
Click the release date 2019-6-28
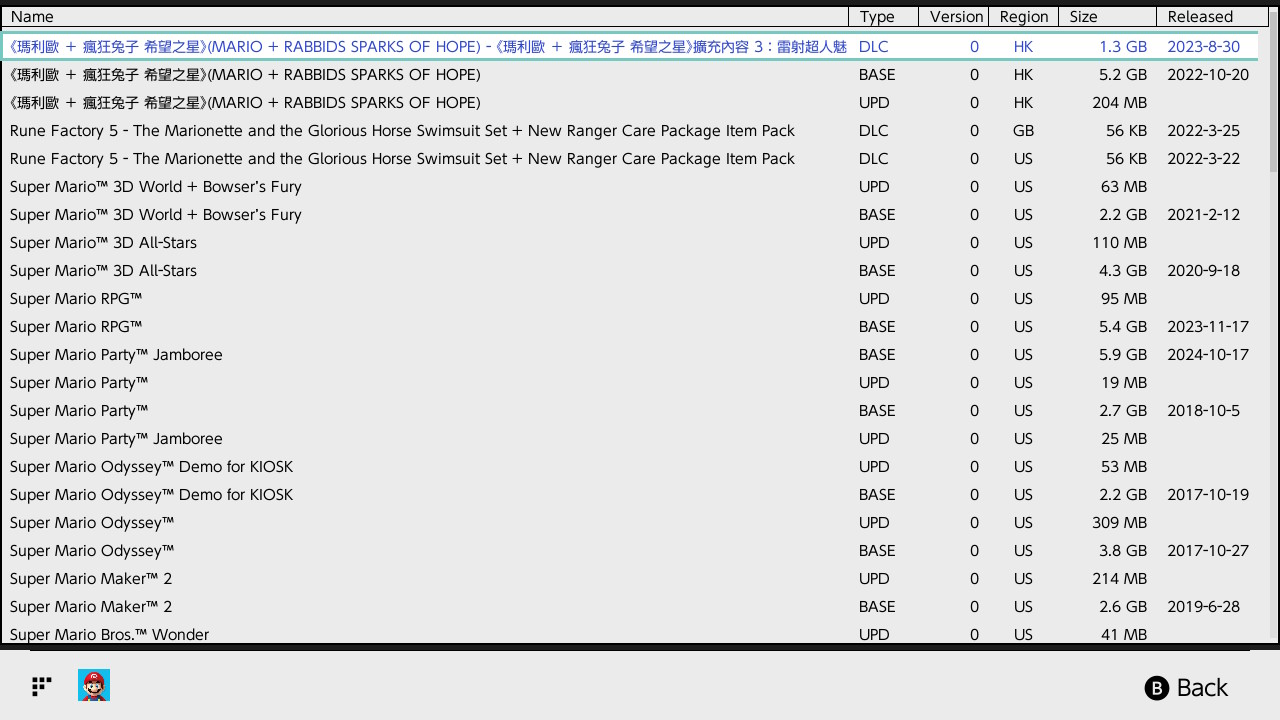tap(1203, 606)
